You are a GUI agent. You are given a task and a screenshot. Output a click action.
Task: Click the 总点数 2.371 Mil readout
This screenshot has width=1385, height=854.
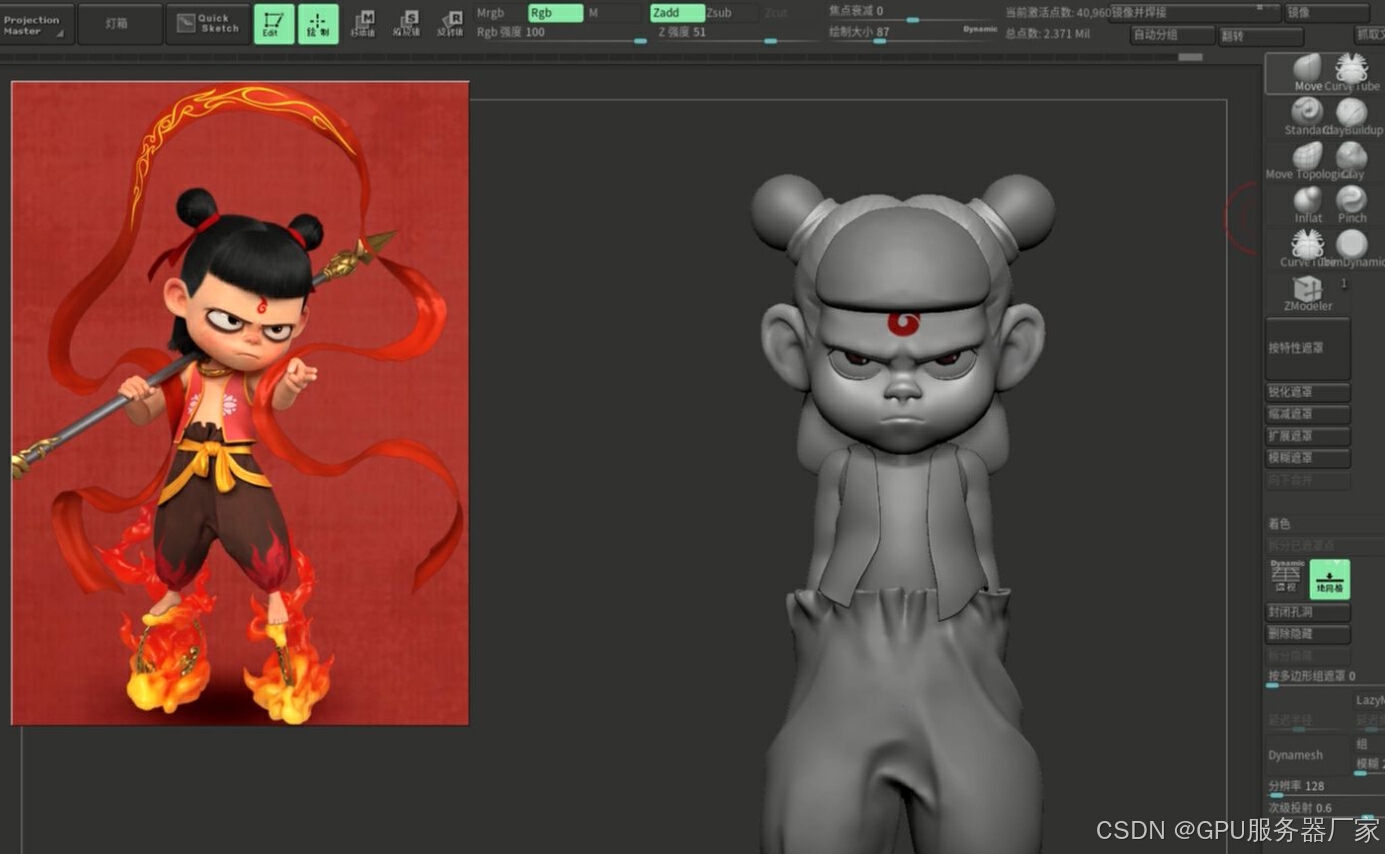[x=1047, y=34]
